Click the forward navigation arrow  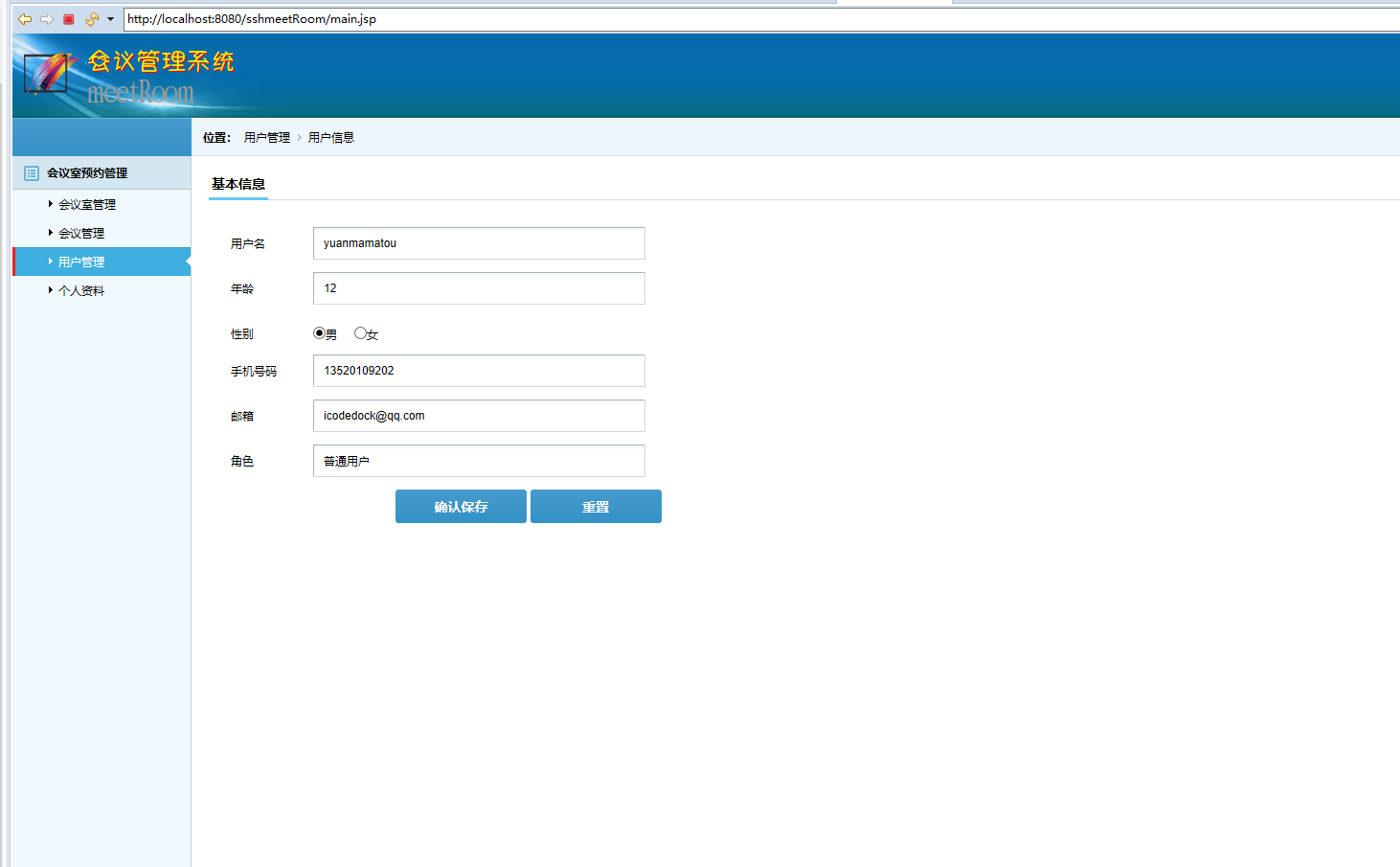point(46,18)
